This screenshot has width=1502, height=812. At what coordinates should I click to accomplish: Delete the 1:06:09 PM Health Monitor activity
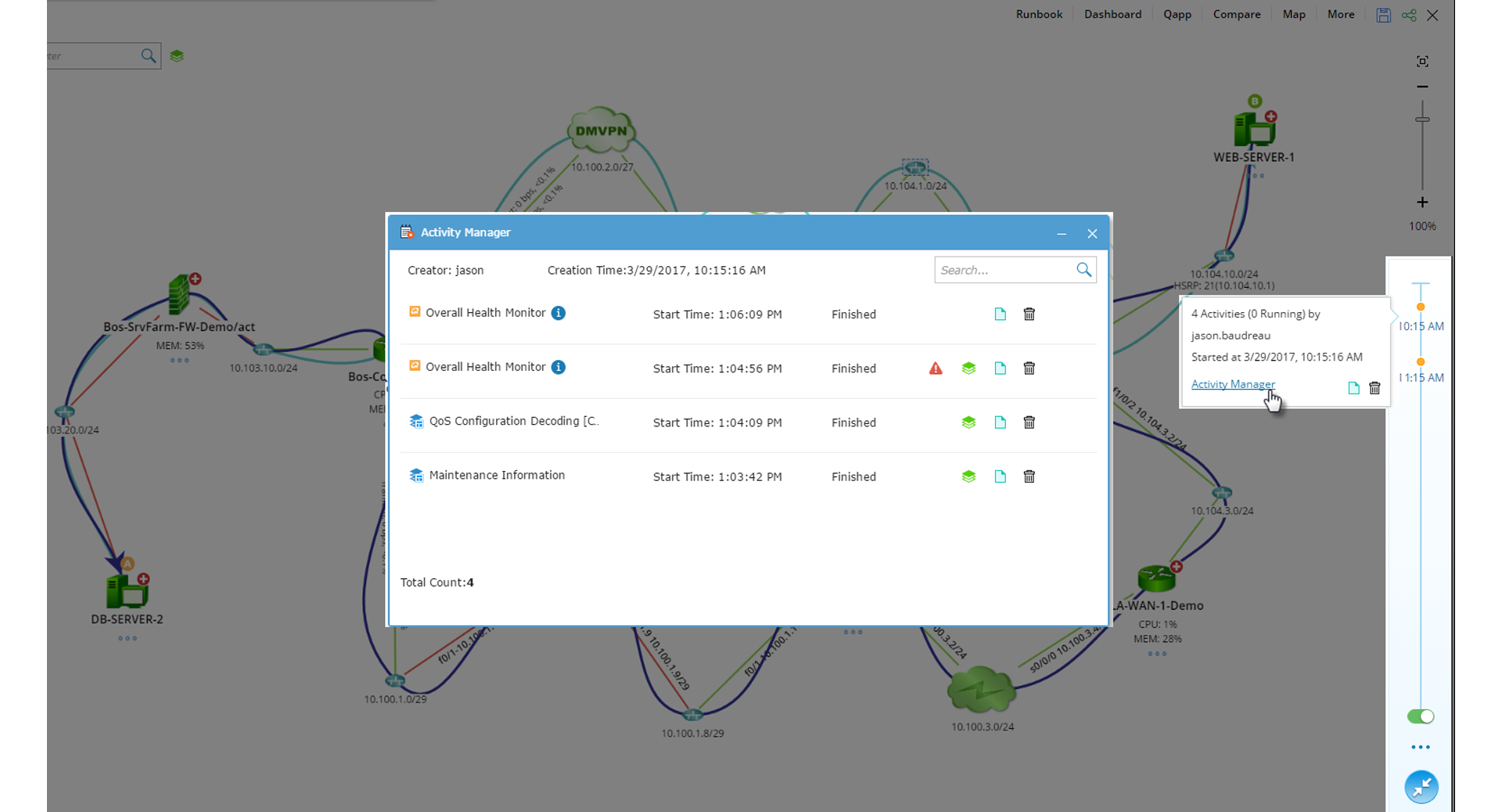1029,314
